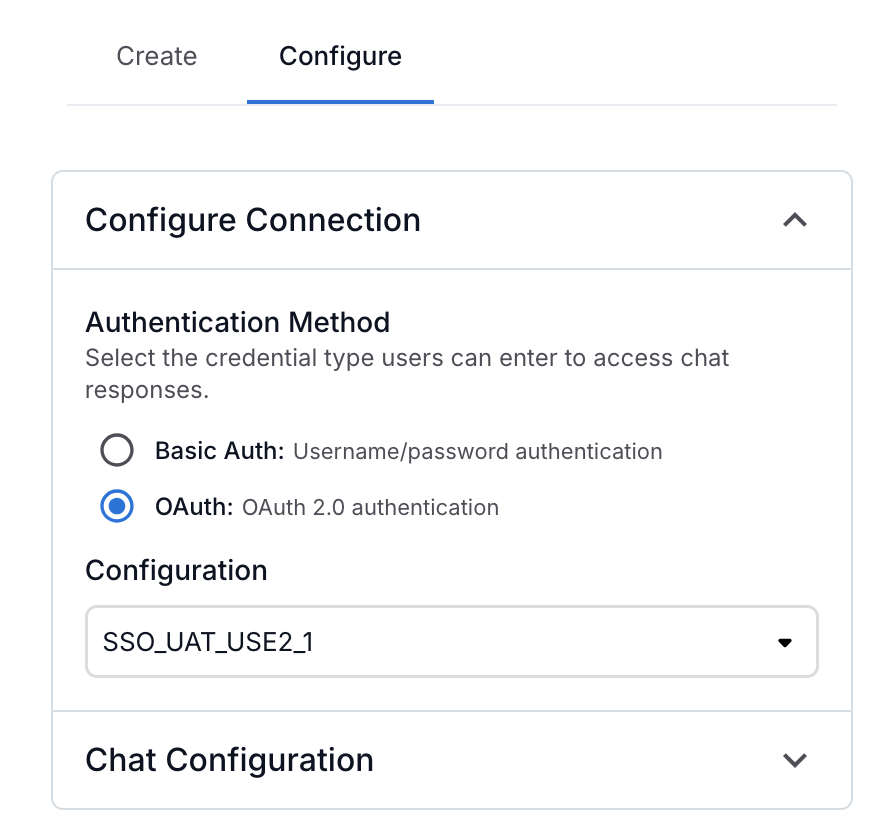The width and height of the screenshot is (890, 830).
Task: Click the Authentication Method heading
Action: tap(238, 322)
